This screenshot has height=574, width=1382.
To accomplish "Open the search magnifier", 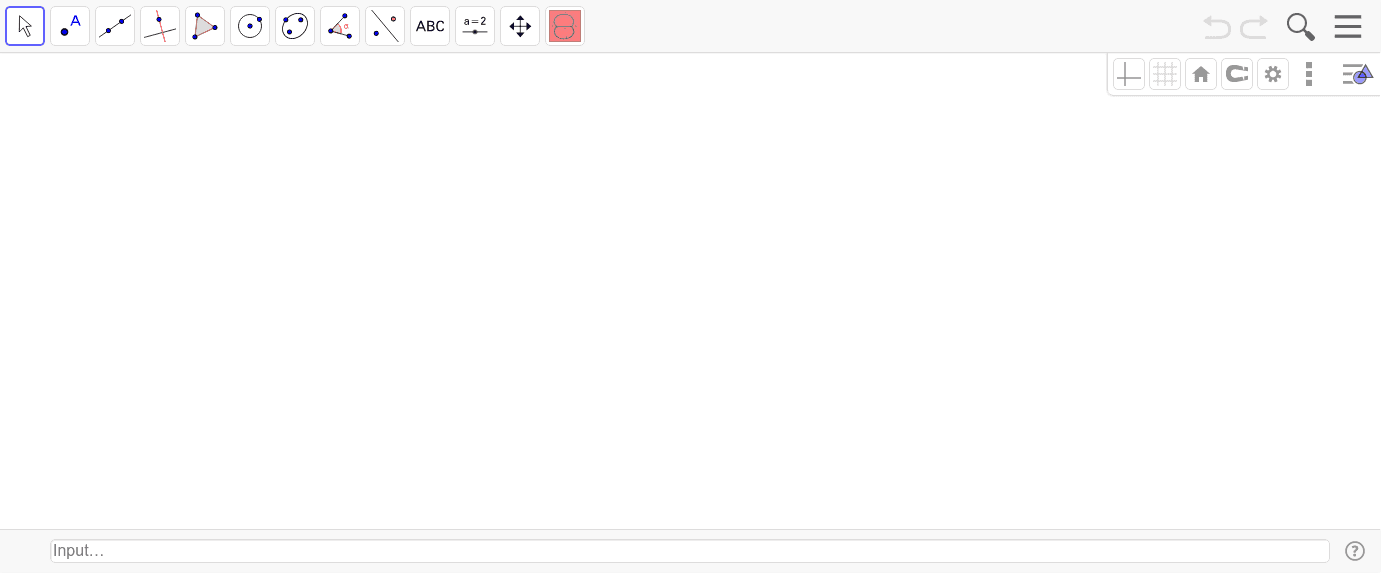I will [1300, 27].
